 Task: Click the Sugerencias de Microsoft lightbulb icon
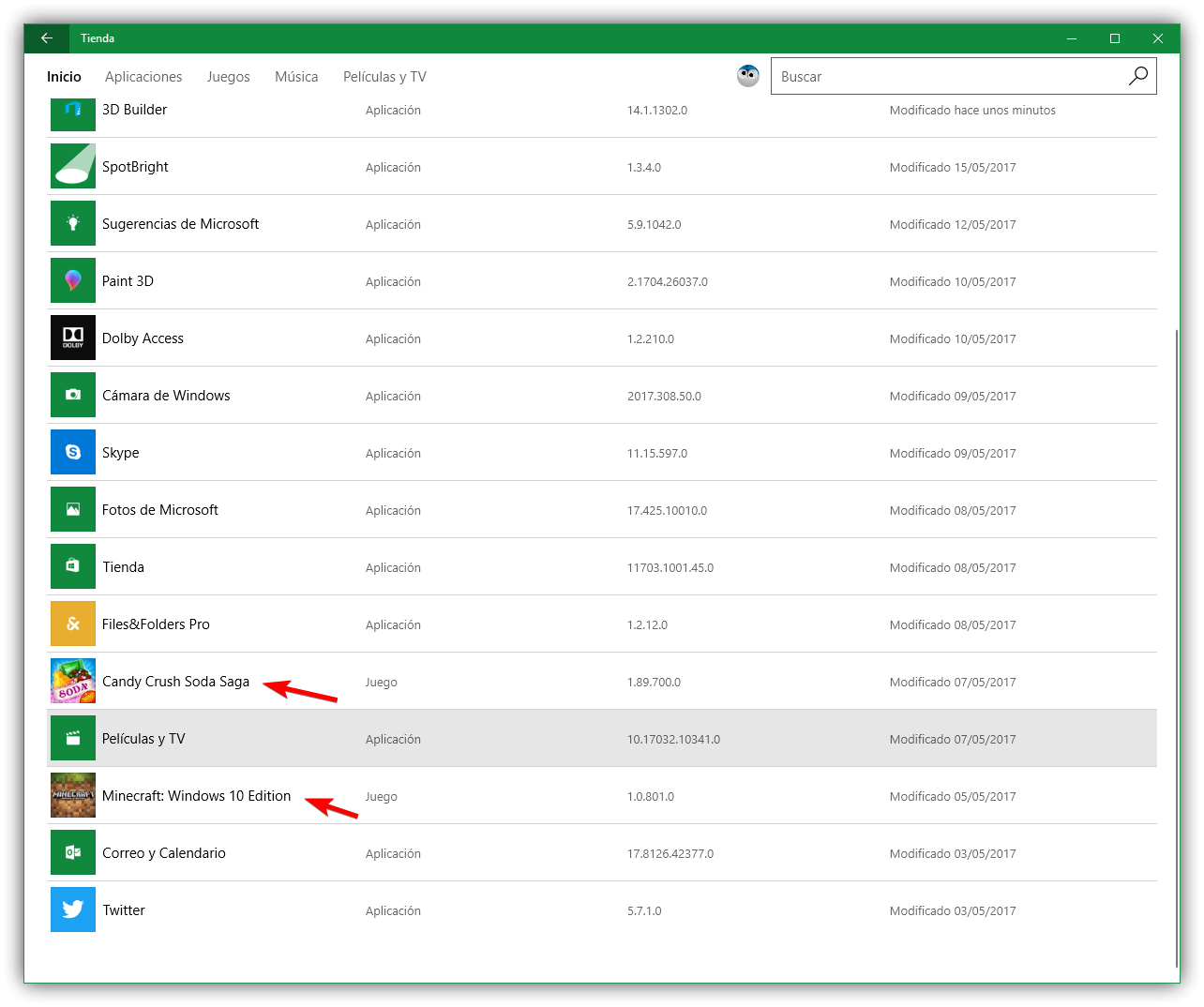73,223
